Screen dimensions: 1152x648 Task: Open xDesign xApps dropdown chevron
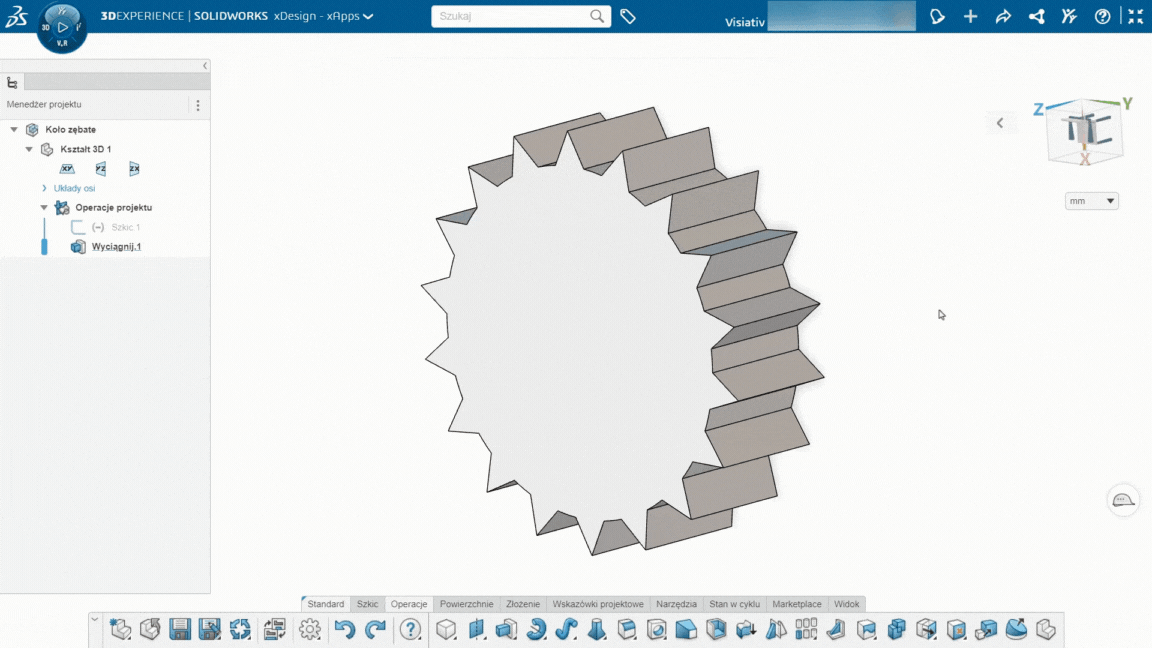coord(368,16)
